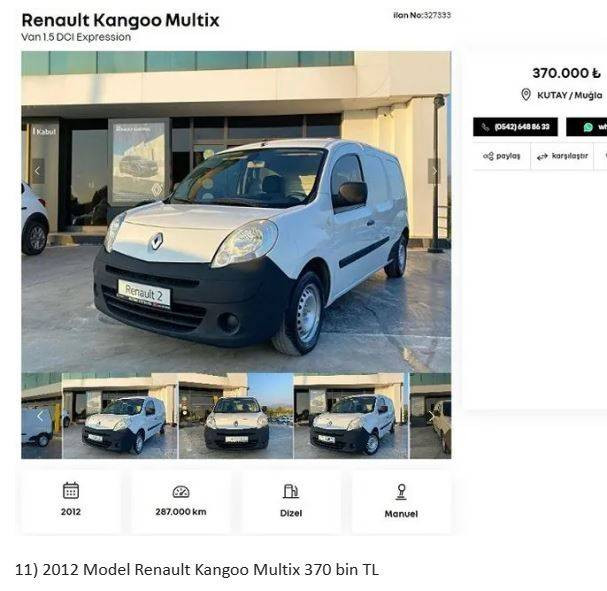
Task: Click the share icon next to paylaş
Action: (x=488, y=156)
